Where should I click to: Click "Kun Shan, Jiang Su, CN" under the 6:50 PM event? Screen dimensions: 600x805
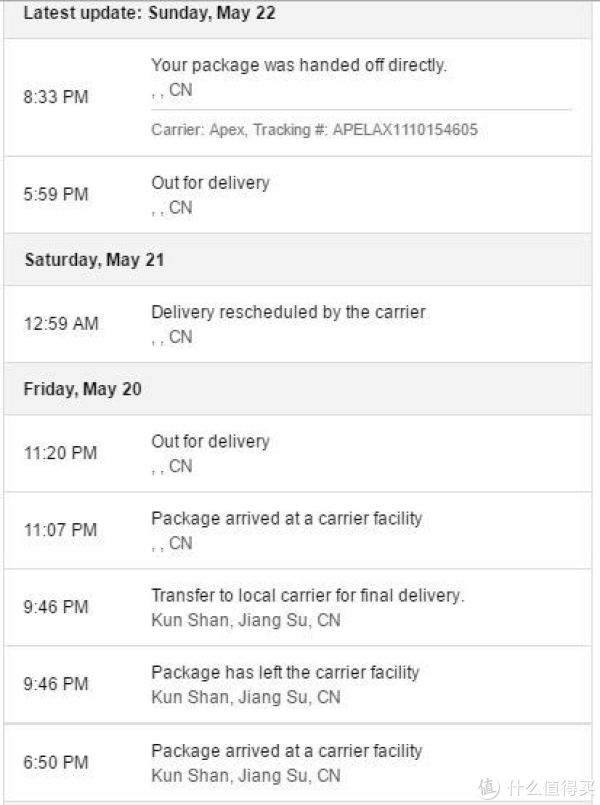pos(245,775)
